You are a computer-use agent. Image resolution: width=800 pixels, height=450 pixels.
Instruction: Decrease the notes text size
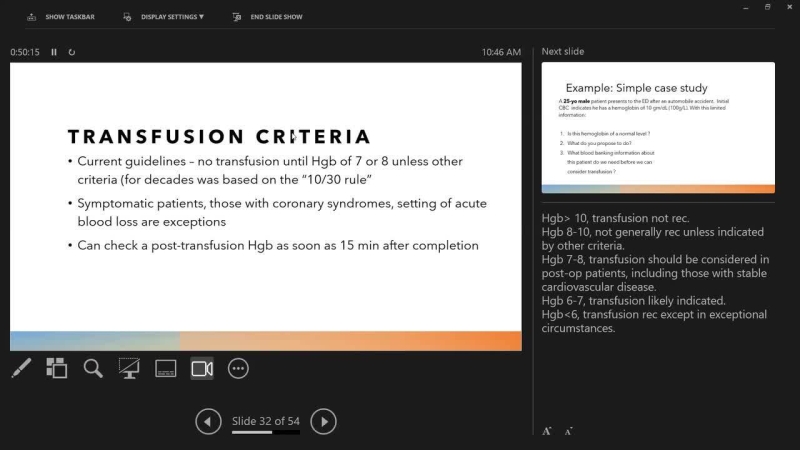tap(568, 431)
